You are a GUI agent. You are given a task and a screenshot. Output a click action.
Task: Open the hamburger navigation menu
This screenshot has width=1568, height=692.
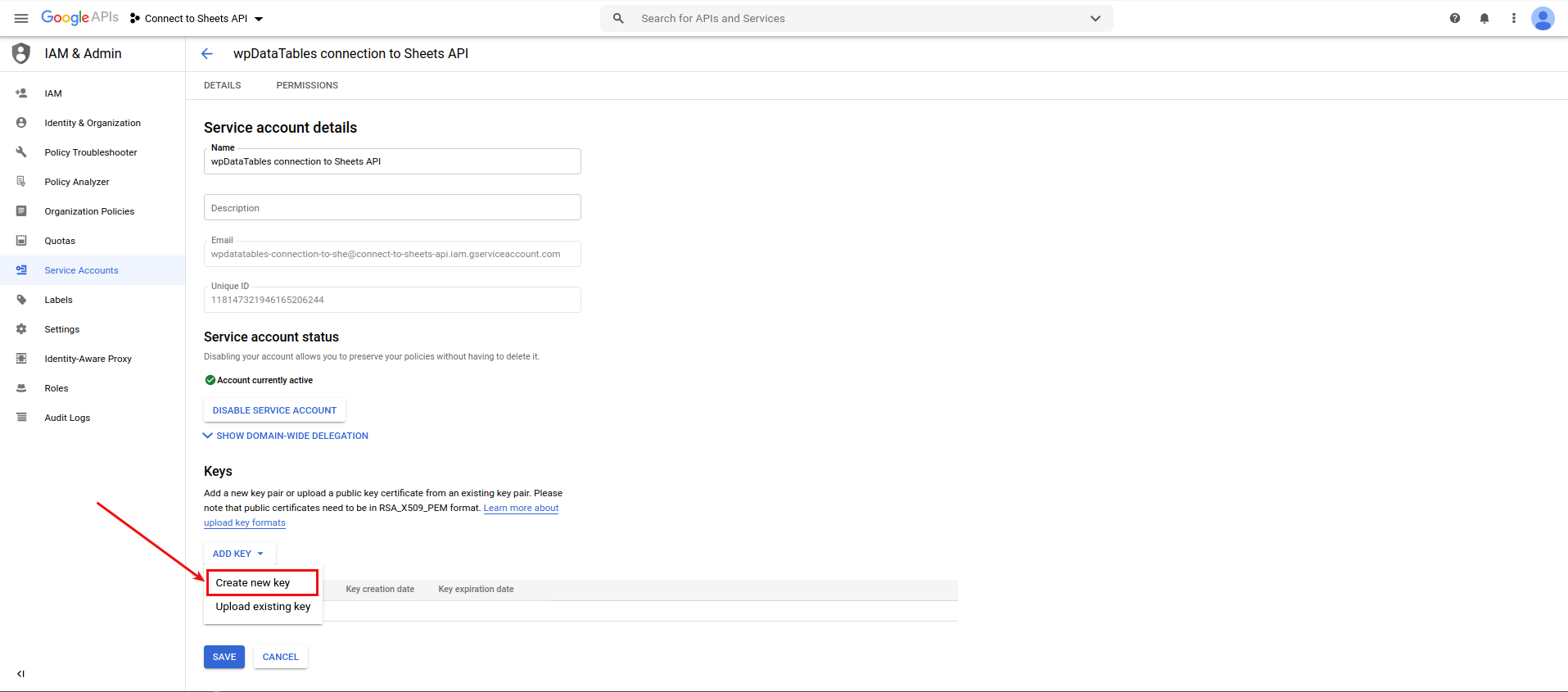pyautogui.click(x=21, y=18)
